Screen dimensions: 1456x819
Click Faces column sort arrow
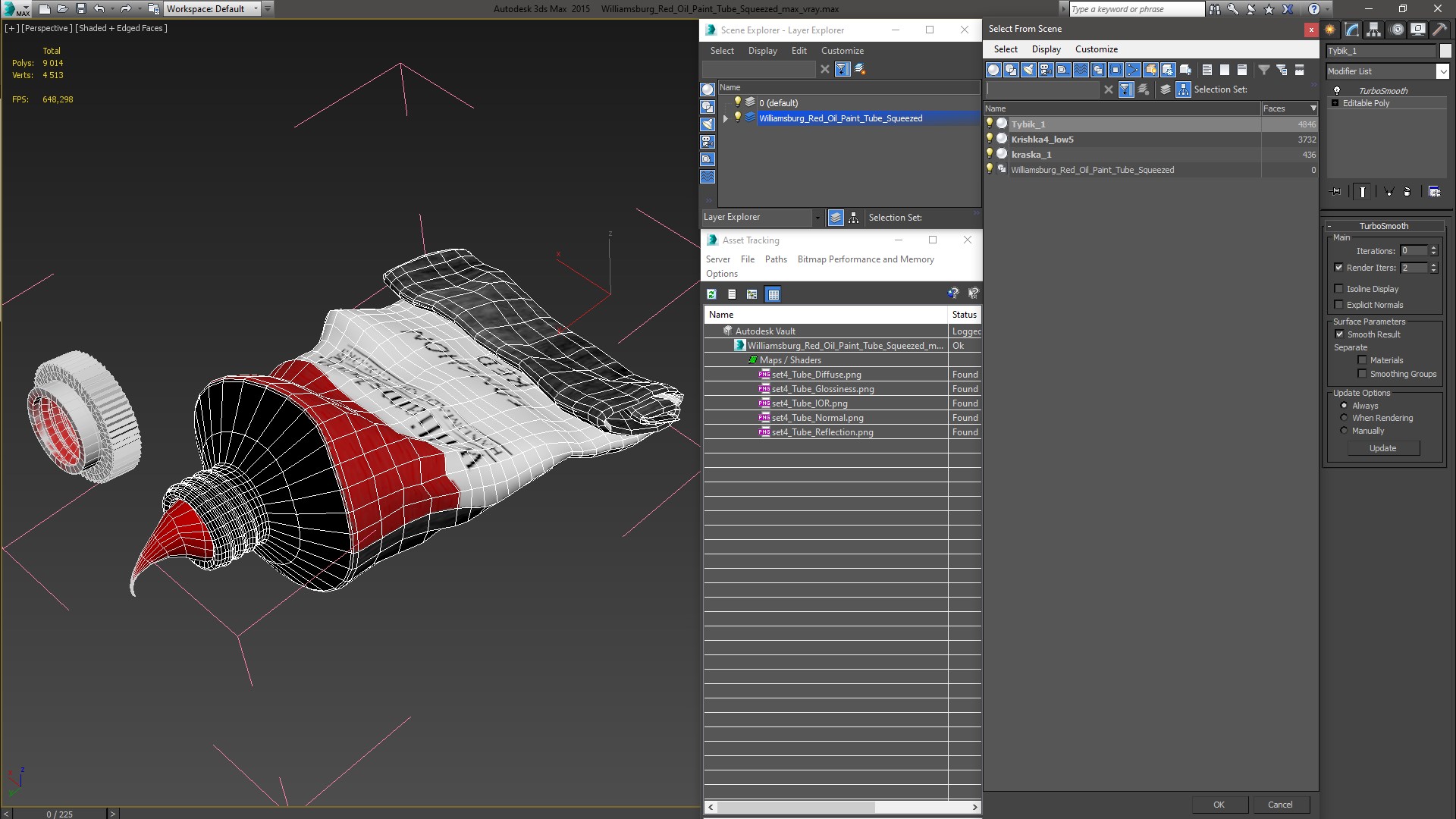tap(1313, 108)
